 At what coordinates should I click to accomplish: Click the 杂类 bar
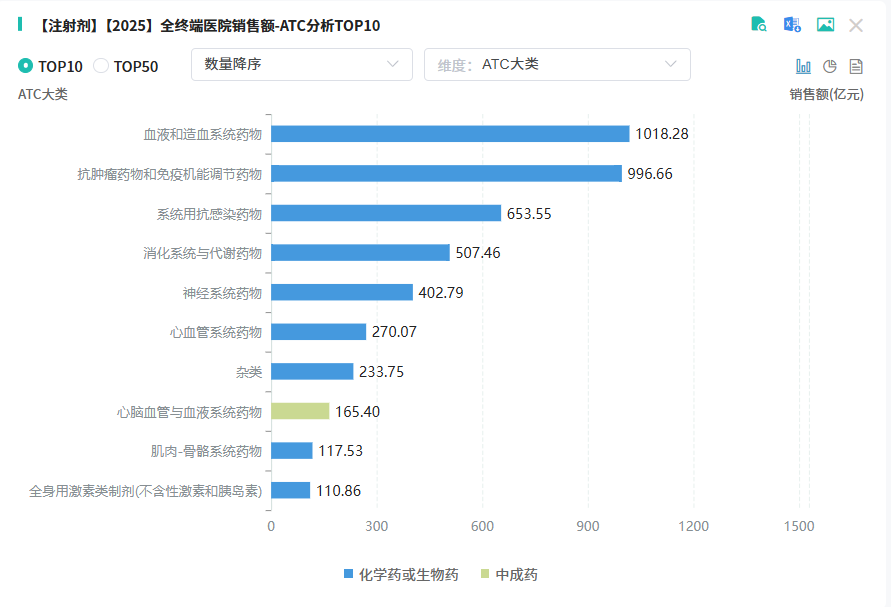point(312,371)
